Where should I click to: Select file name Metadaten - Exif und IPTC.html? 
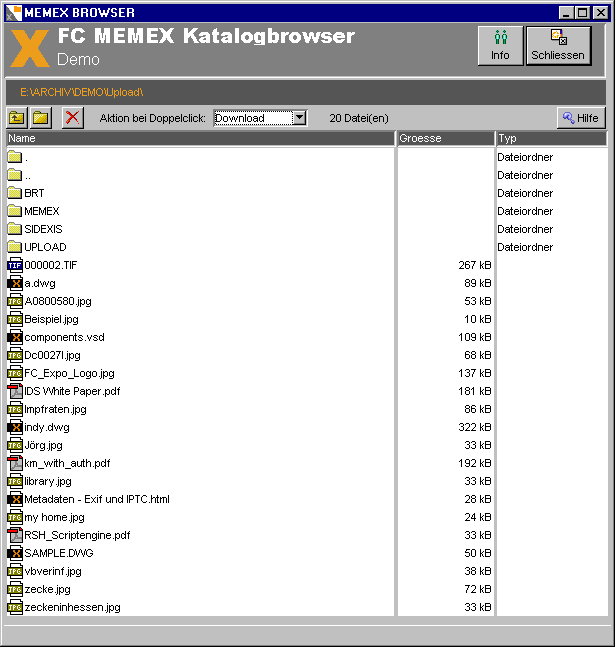click(97, 499)
